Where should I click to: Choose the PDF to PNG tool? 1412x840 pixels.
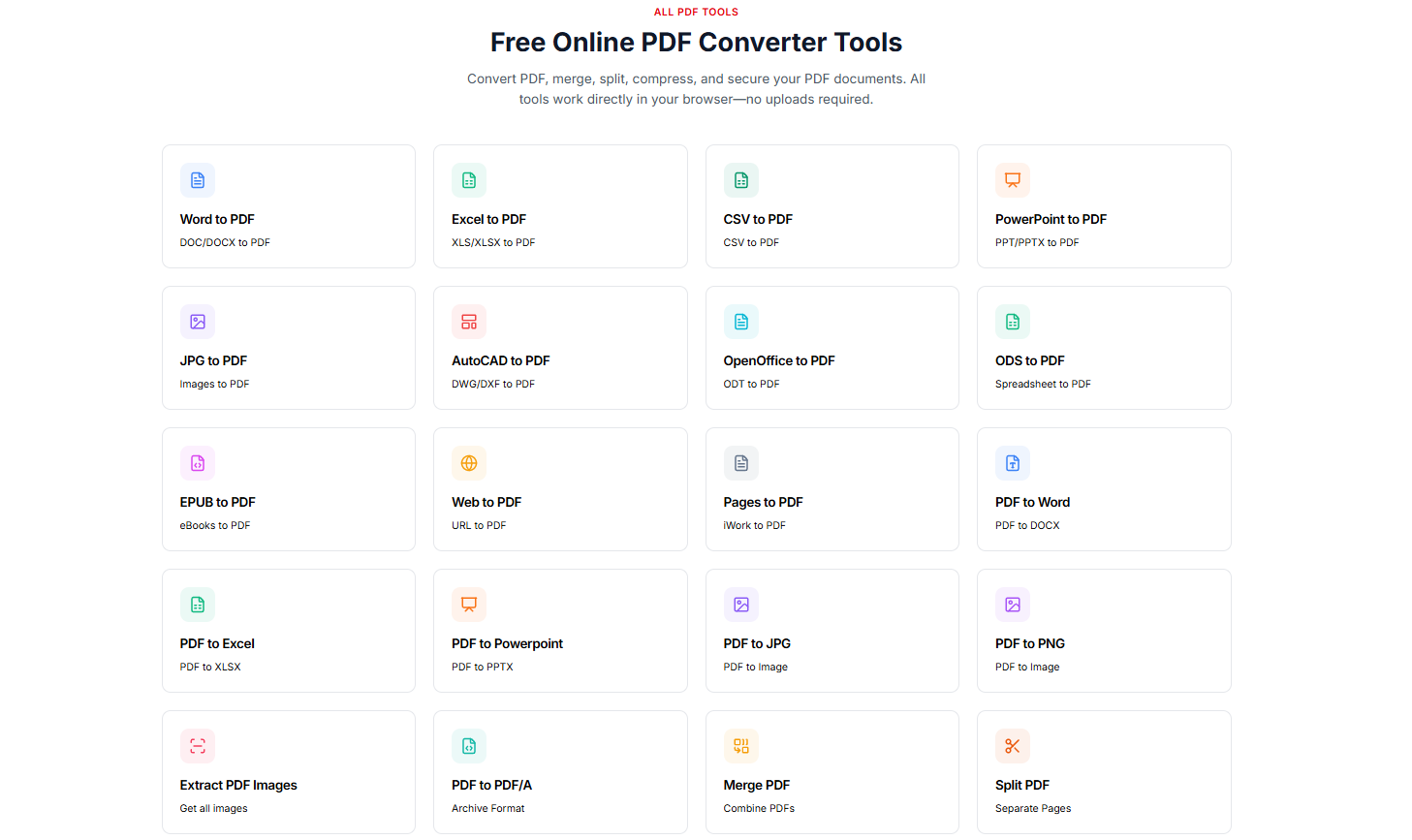tap(1029, 644)
